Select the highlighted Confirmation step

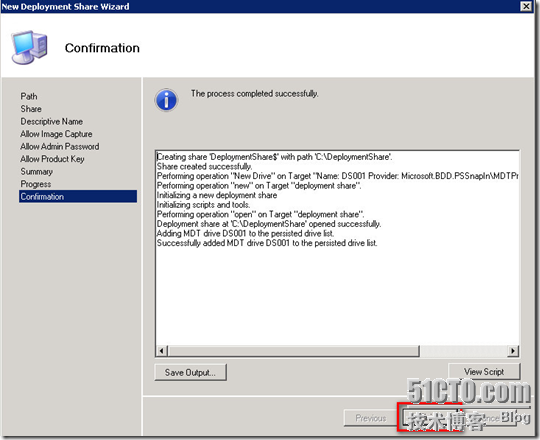point(78,196)
